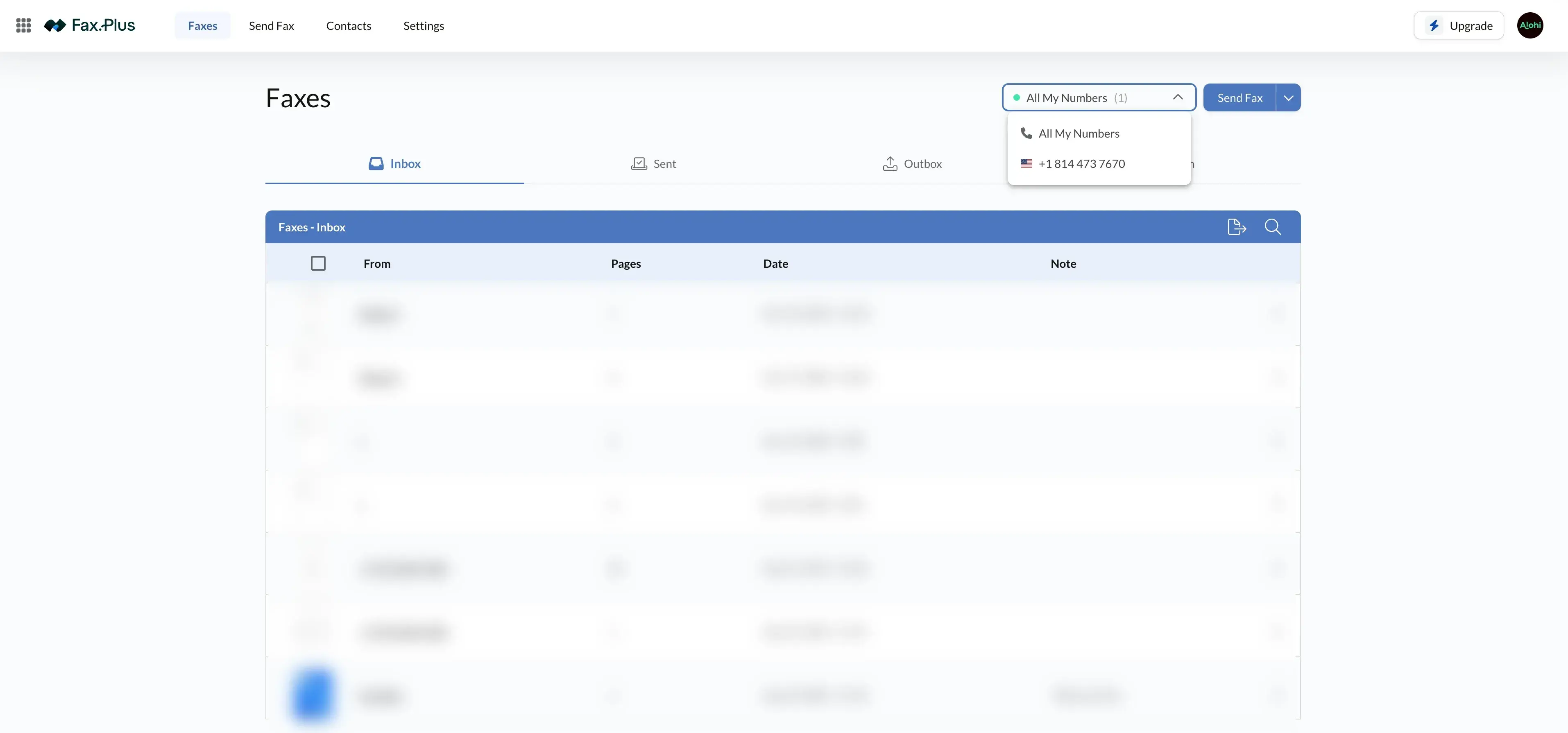Viewport: 1568px width, 733px height.
Task: Open Settings in top navigation
Action: (424, 25)
